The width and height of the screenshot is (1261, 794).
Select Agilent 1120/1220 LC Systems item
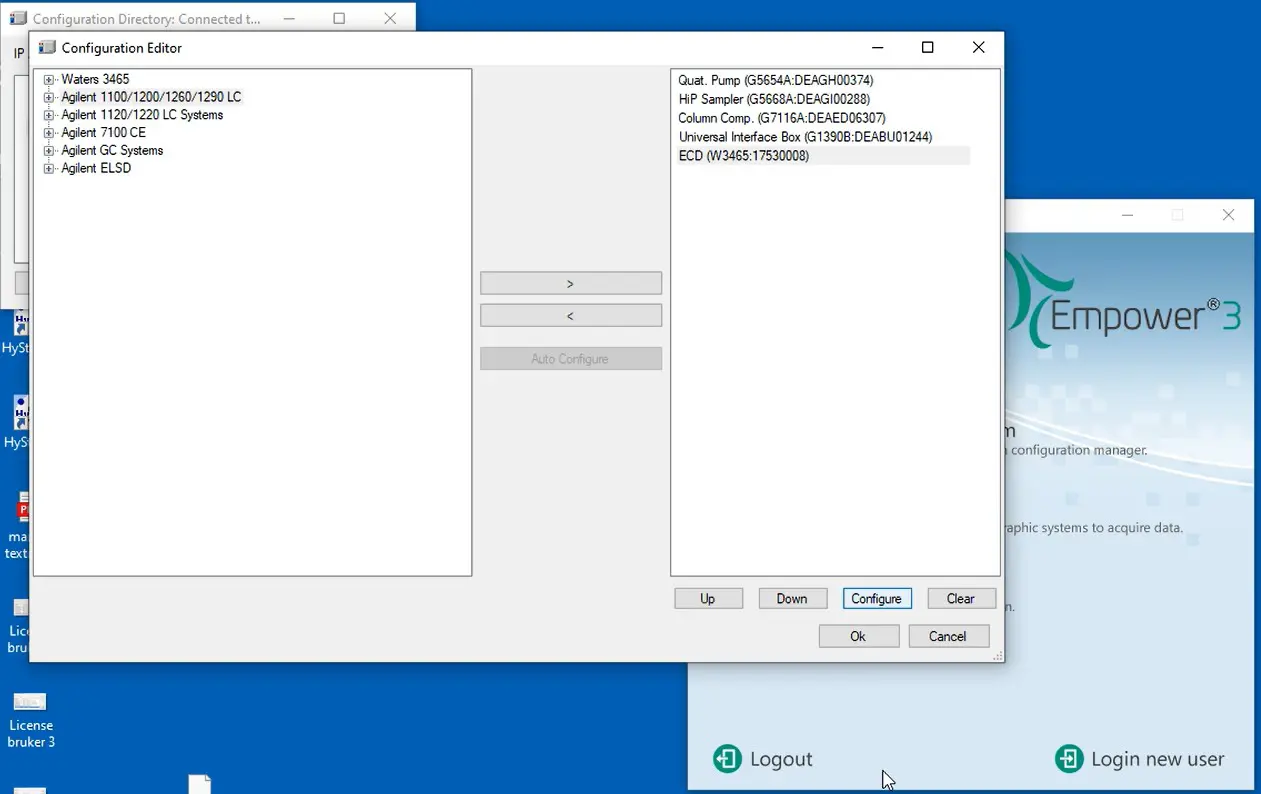point(142,115)
